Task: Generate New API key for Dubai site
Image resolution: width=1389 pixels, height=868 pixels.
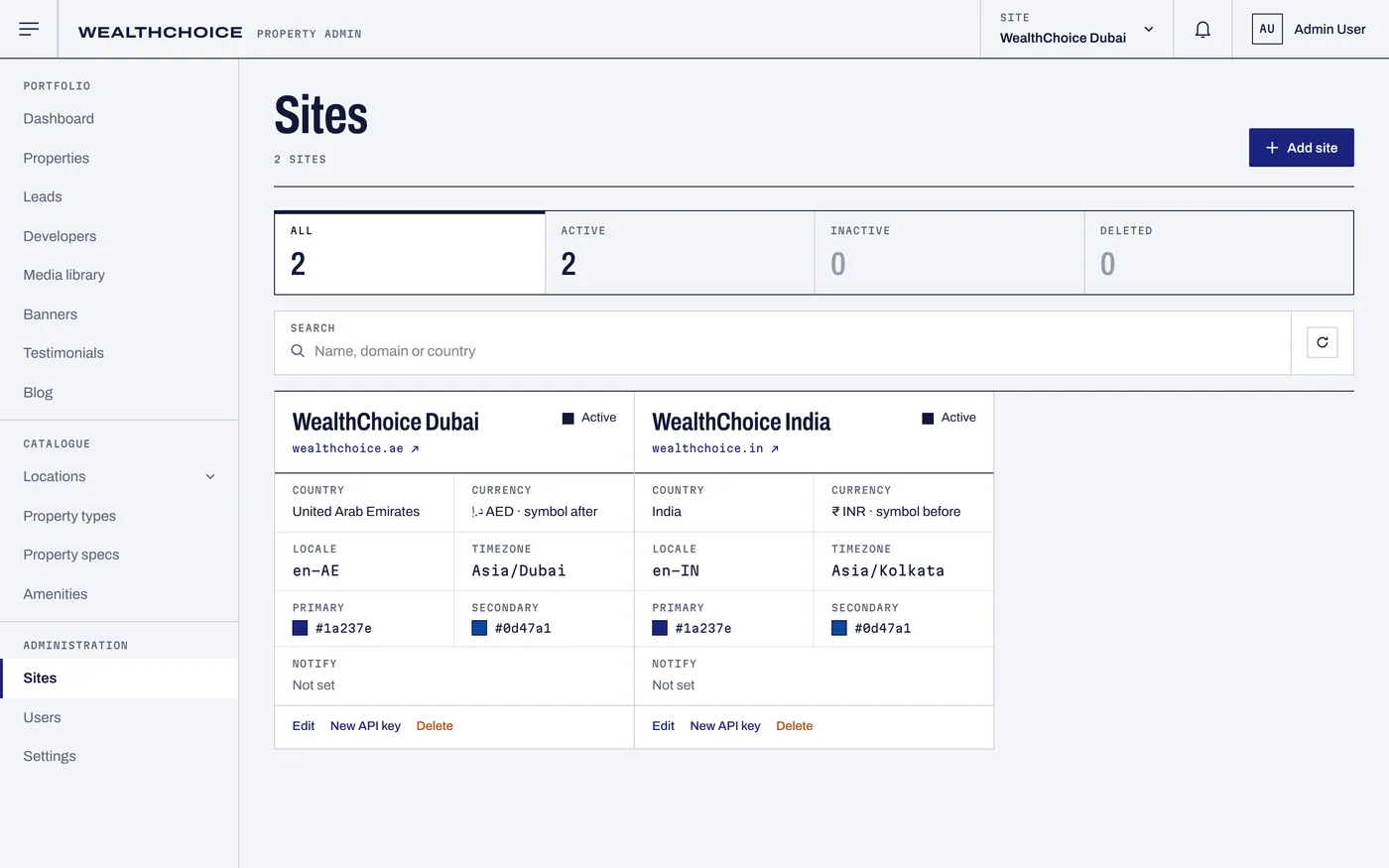Action: pos(365,726)
